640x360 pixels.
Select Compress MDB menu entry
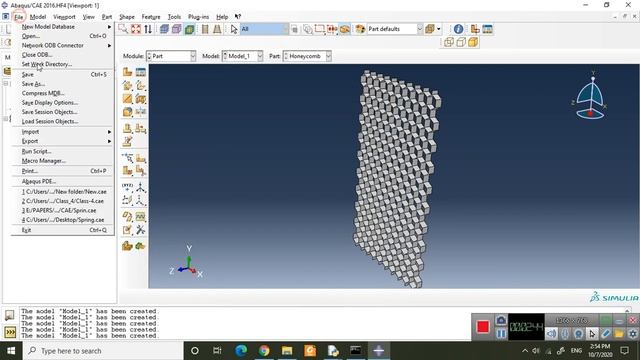click(63, 93)
